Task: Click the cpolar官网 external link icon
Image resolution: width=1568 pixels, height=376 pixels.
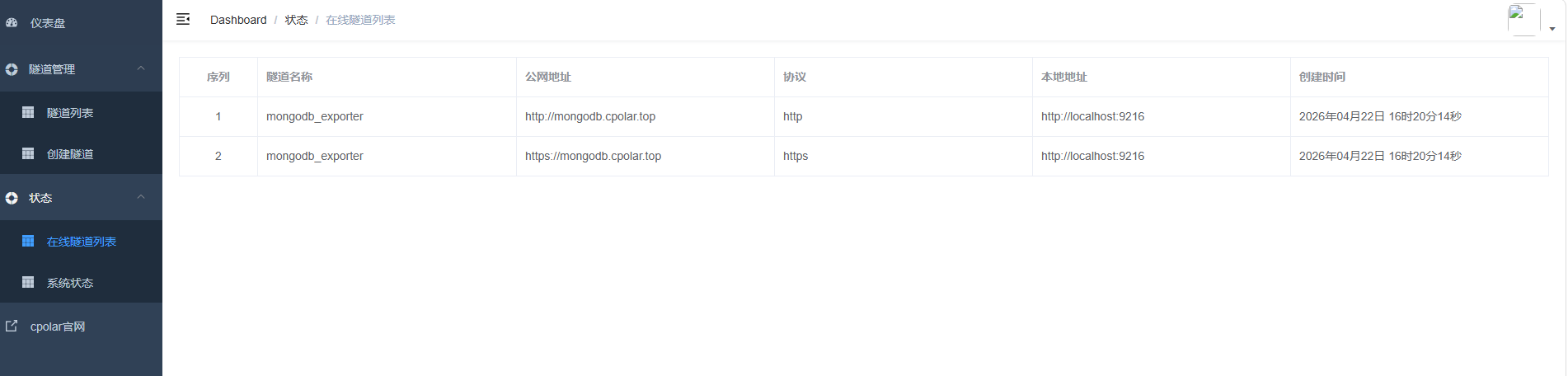Action: point(12,326)
